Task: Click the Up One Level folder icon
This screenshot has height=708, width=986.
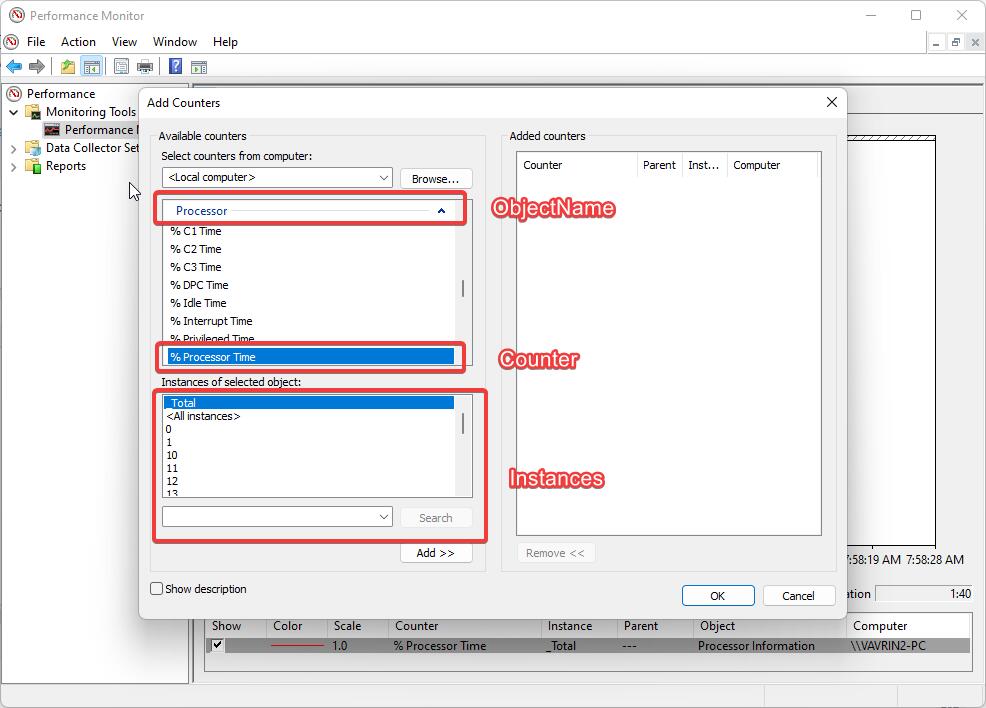Action: pyautogui.click(x=67, y=67)
